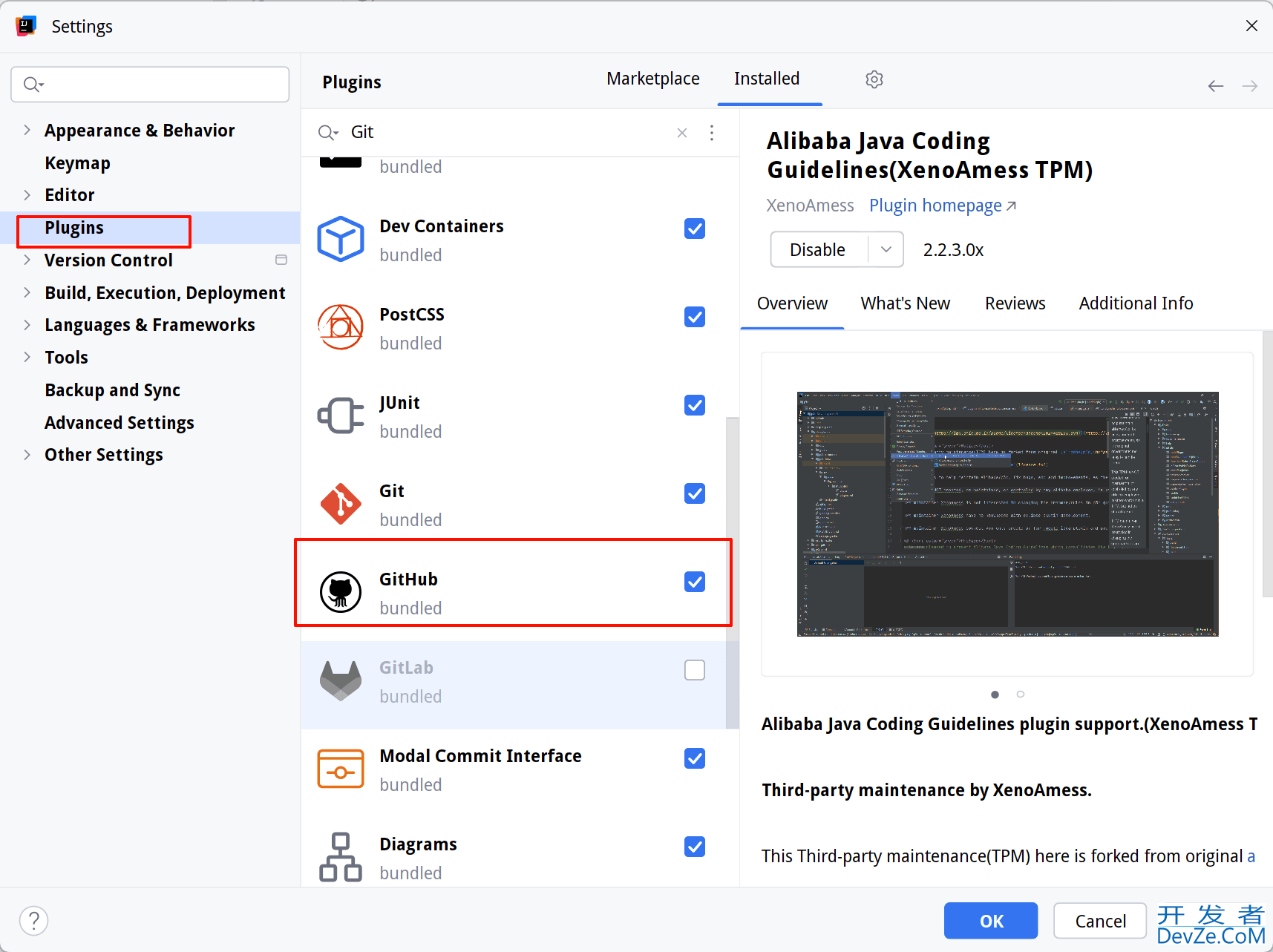
Task: Enable the GitLab plugin checkbox
Action: 695,670
